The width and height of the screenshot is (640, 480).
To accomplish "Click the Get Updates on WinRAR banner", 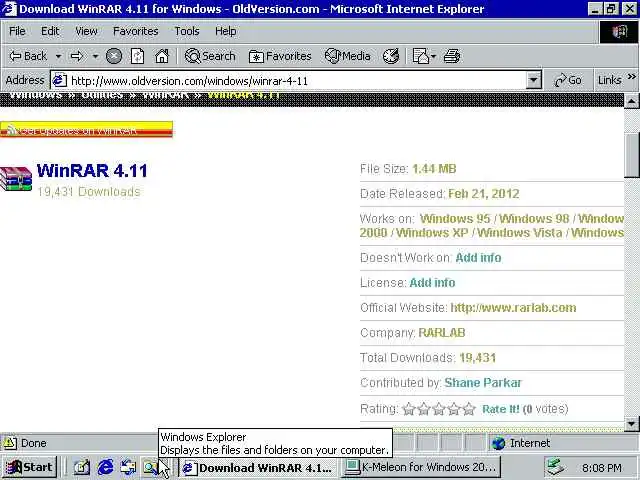I will coord(86,130).
